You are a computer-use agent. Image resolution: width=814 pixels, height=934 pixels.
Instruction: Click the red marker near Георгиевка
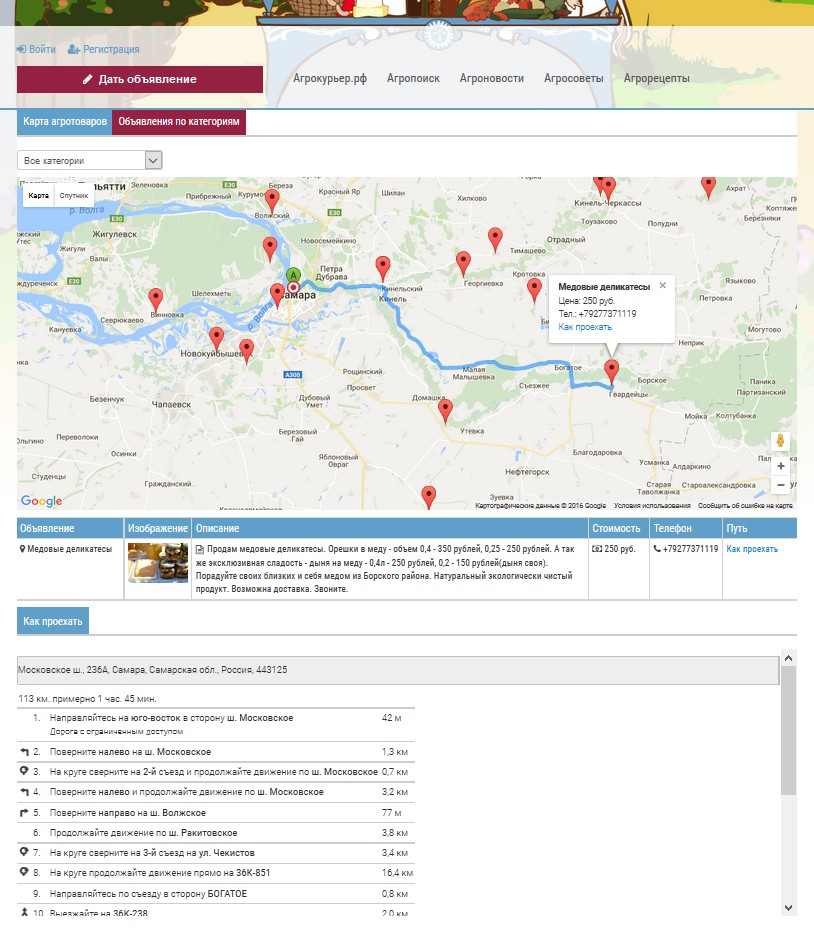[463, 263]
